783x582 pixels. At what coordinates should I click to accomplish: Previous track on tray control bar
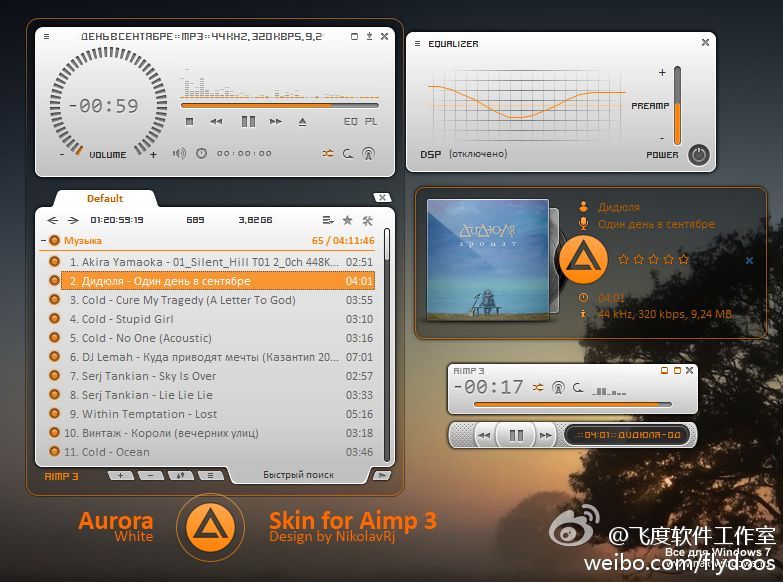(x=484, y=435)
